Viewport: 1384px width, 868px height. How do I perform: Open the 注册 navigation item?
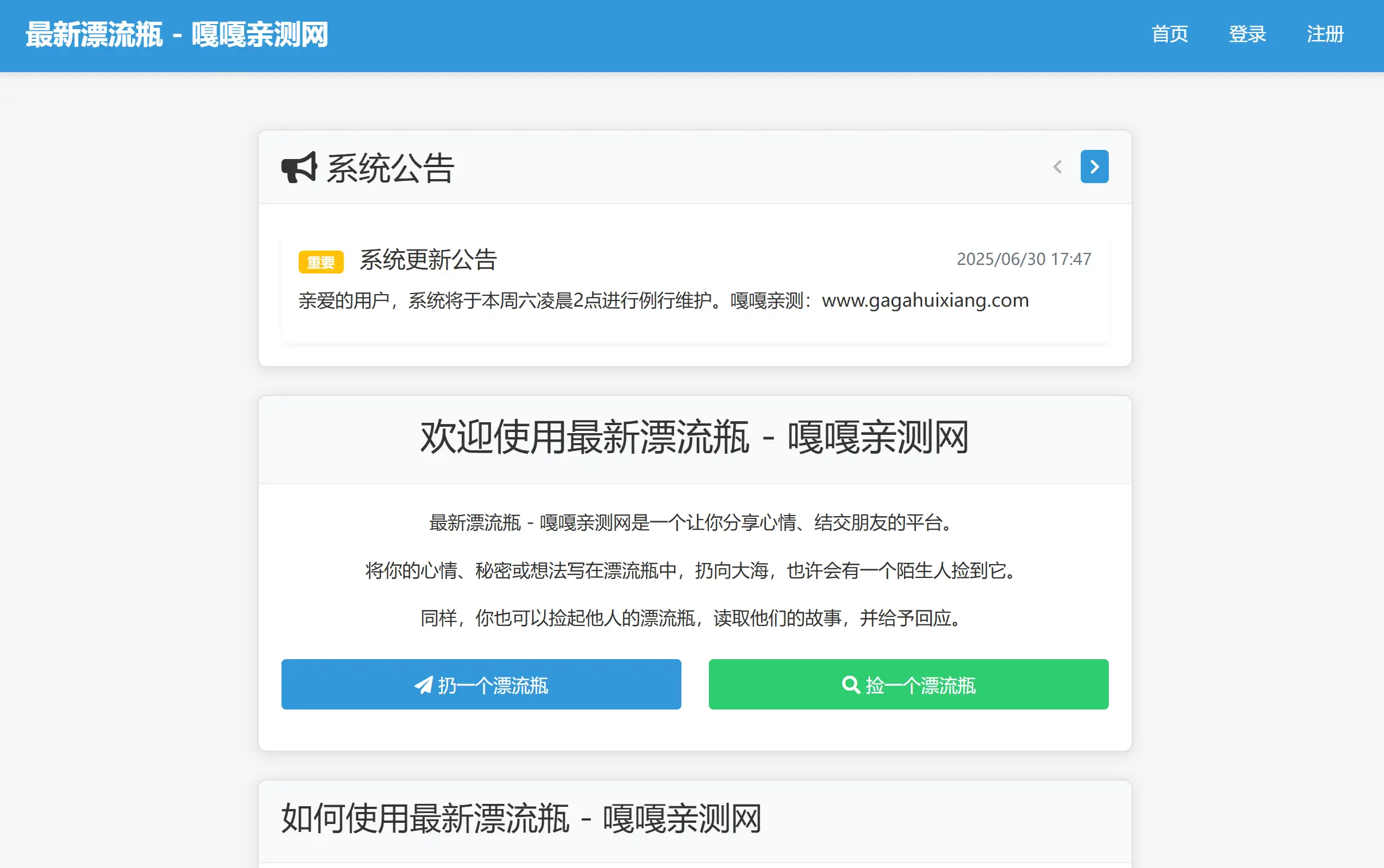pyautogui.click(x=1325, y=34)
